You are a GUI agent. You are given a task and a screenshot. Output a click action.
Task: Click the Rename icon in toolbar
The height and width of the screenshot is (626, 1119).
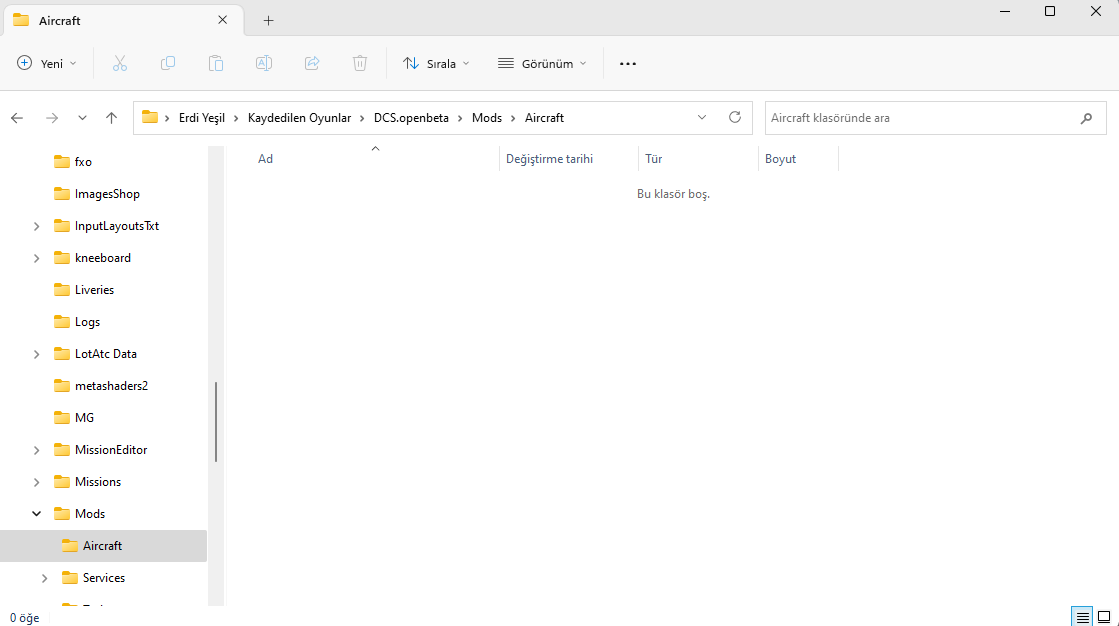click(264, 64)
